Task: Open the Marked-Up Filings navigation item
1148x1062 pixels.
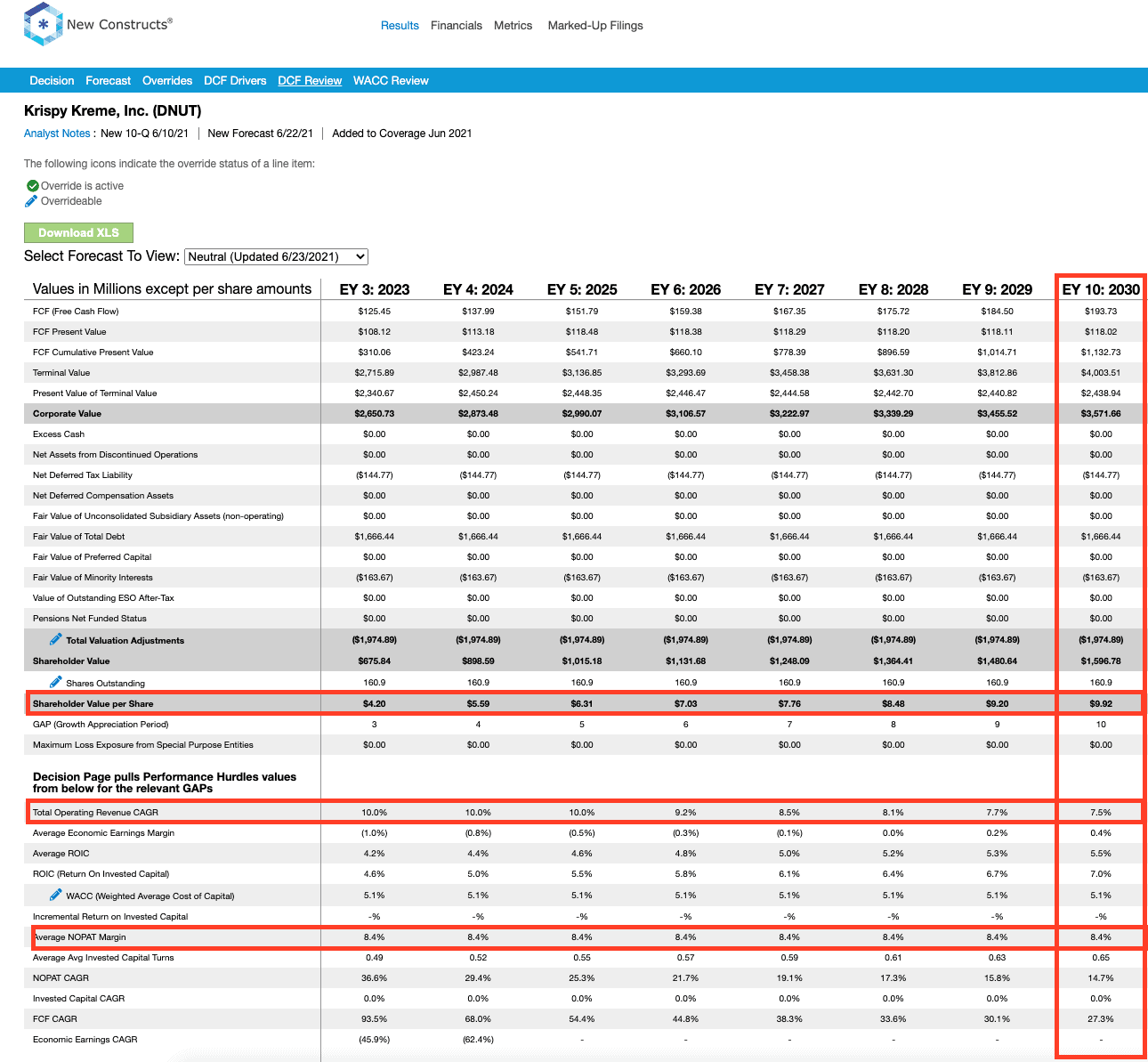Action: tap(595, 26)
